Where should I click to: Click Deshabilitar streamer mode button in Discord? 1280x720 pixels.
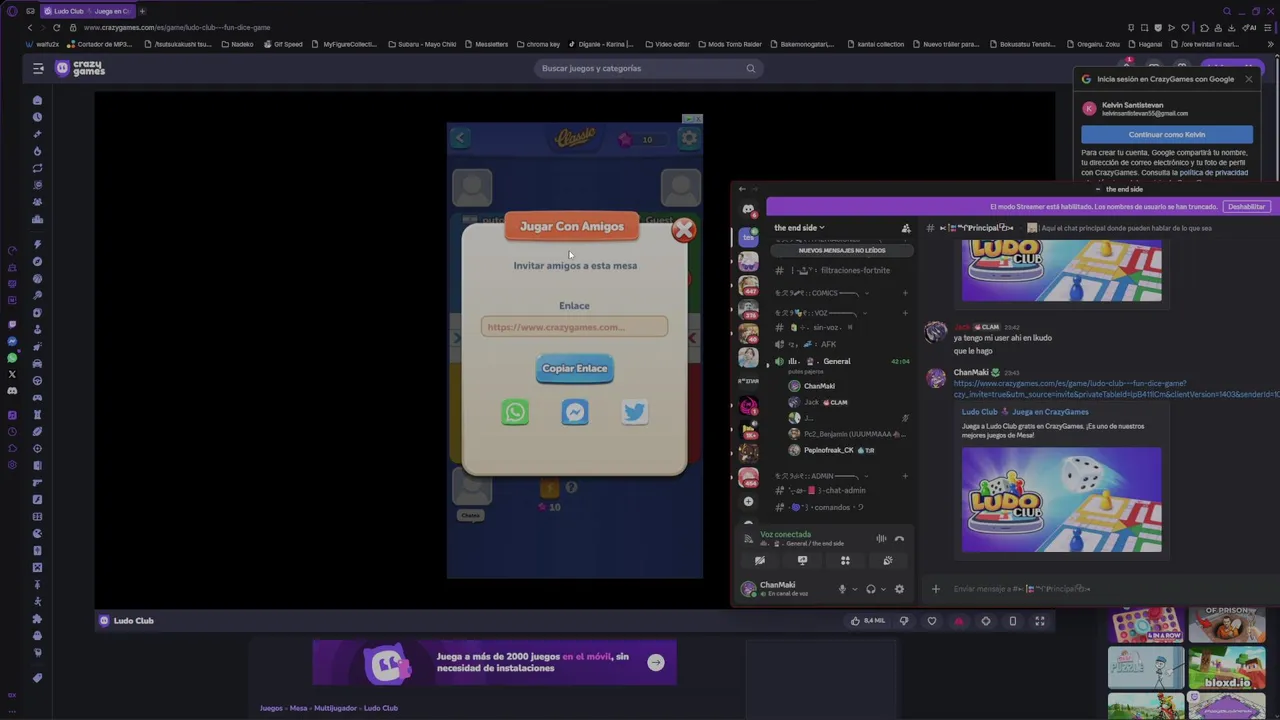pyautogui.click(x=1246, y=207)
